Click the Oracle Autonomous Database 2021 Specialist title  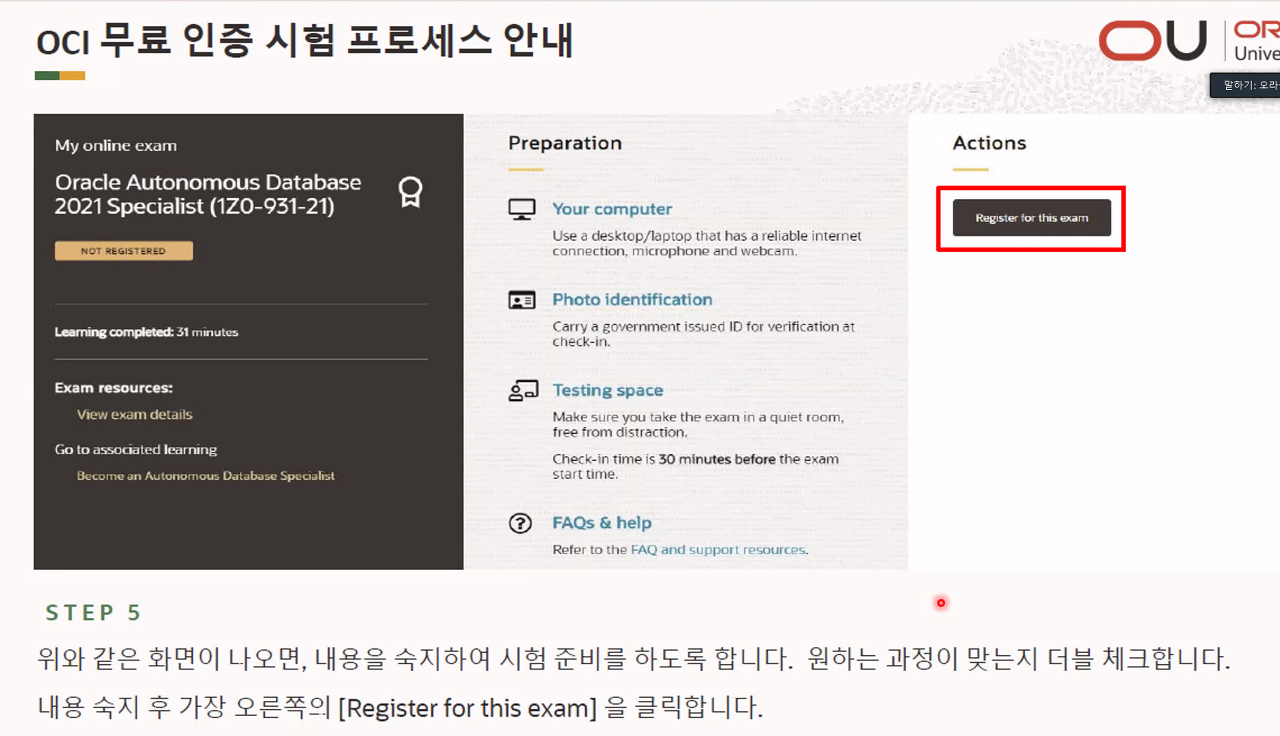point(208,195)
